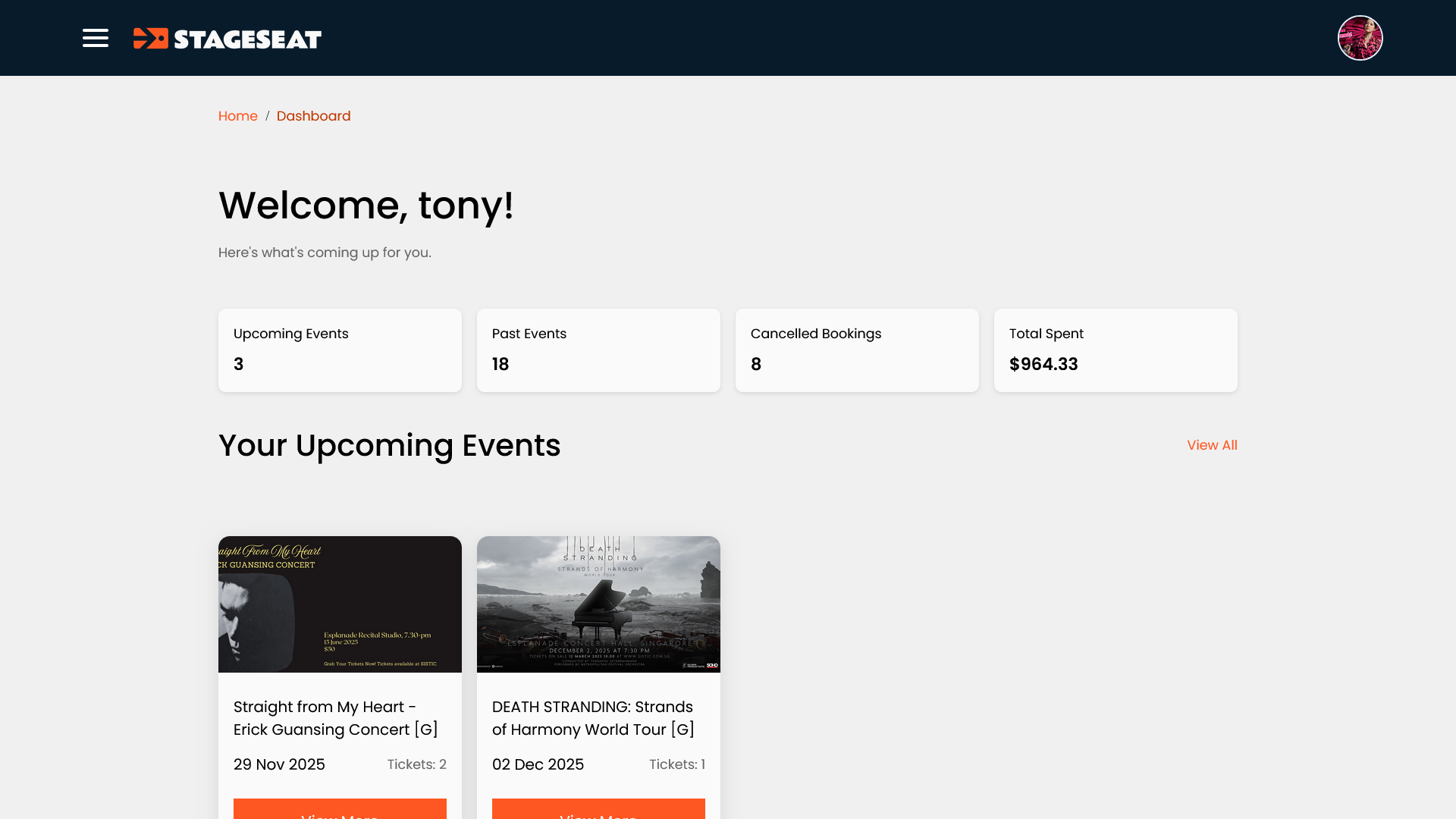The width and height of the screenshot is (1456, 819).
Task: Click View More for DEATH STRANDING event
Action: 598,811
